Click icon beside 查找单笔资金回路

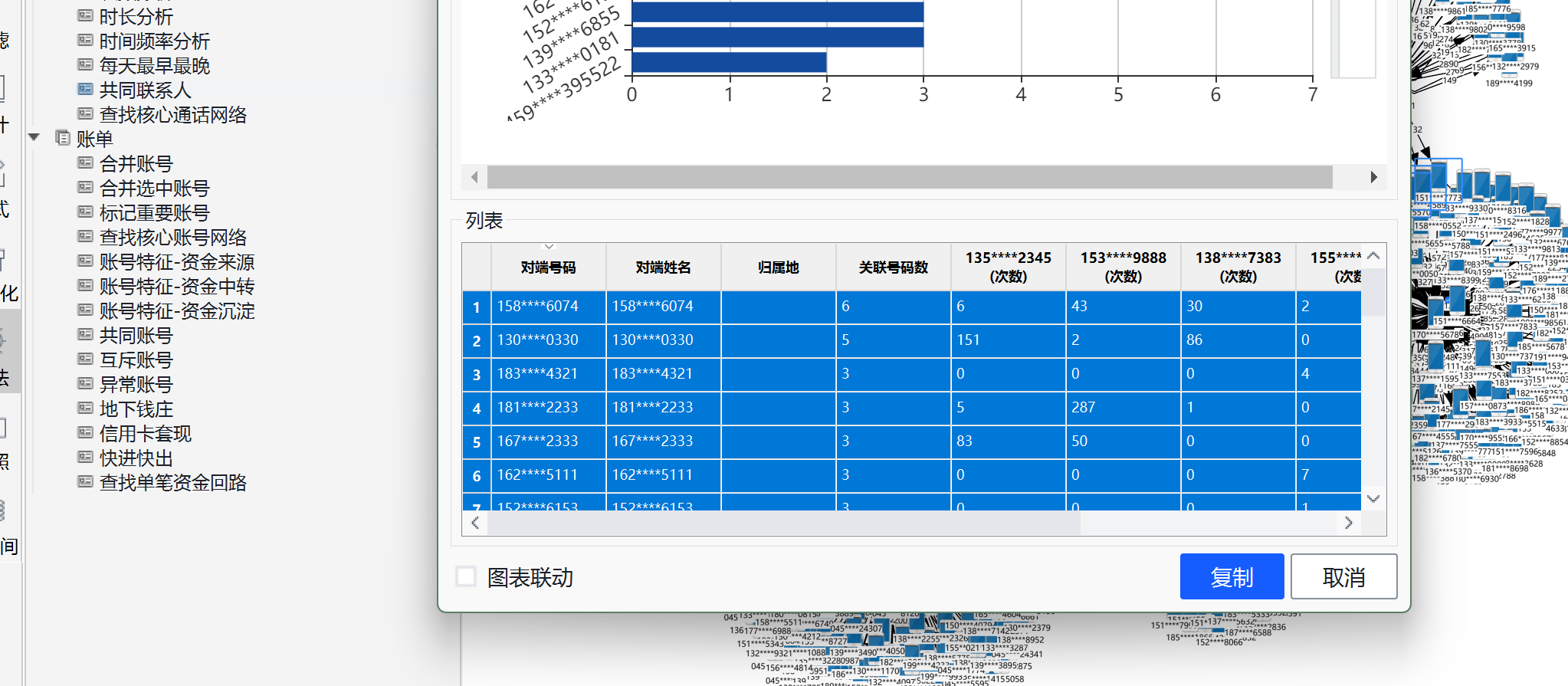85,482
